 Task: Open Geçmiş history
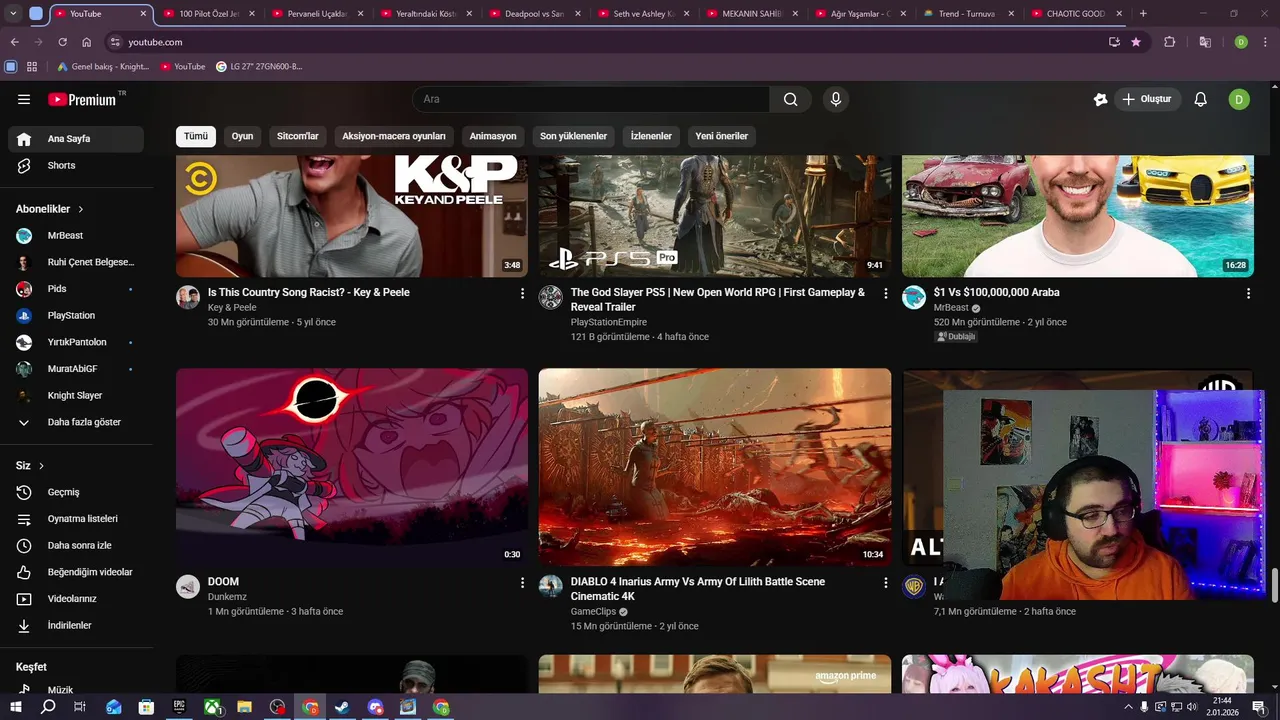pyautogui.click(x=76, y=492)
